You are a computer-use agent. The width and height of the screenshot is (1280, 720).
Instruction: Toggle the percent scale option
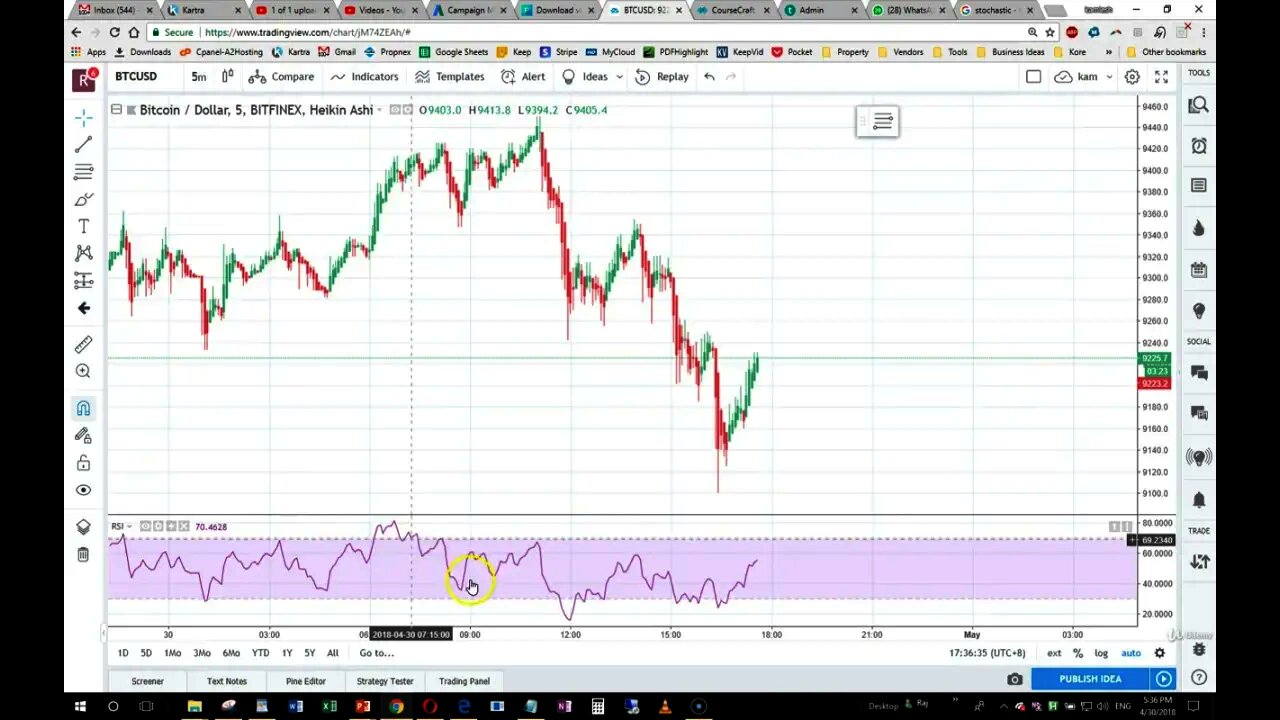click(x=1078, y=653)
